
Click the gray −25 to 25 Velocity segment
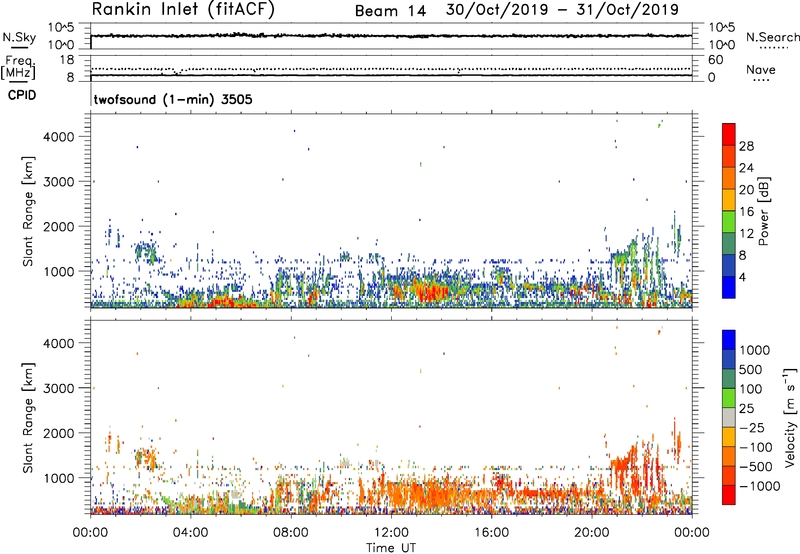(729, 417)
